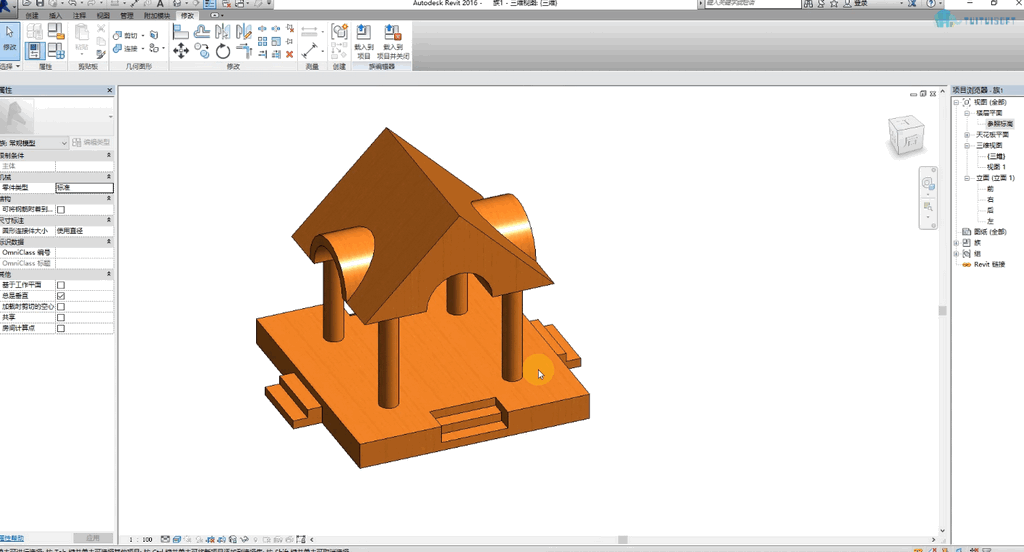The height and width of the screenshot is (552, 1024).
Task: Click the 1 : 100 view scale button
Action: 140,540
